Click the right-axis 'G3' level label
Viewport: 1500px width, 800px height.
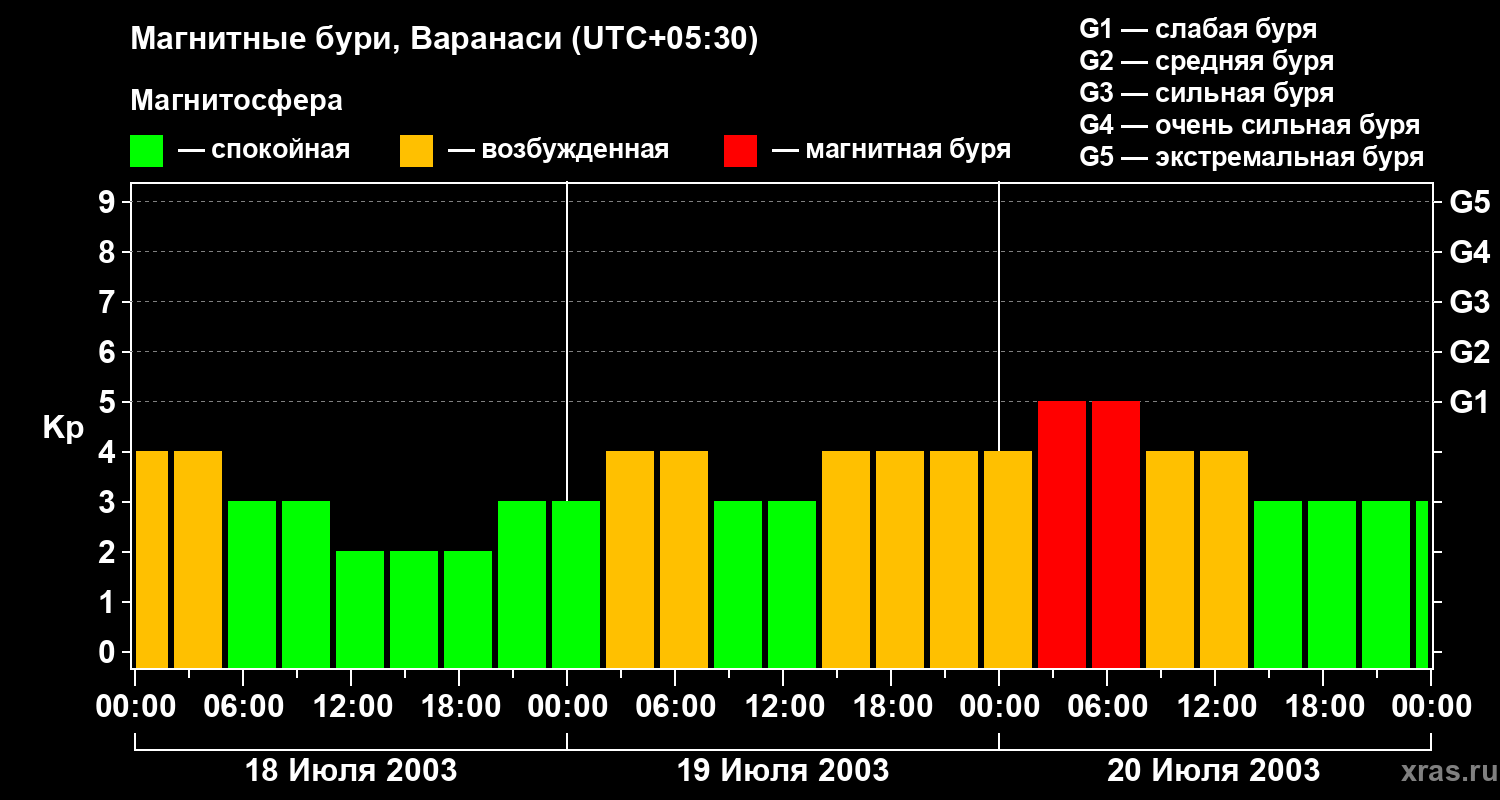coord(1469,302)
